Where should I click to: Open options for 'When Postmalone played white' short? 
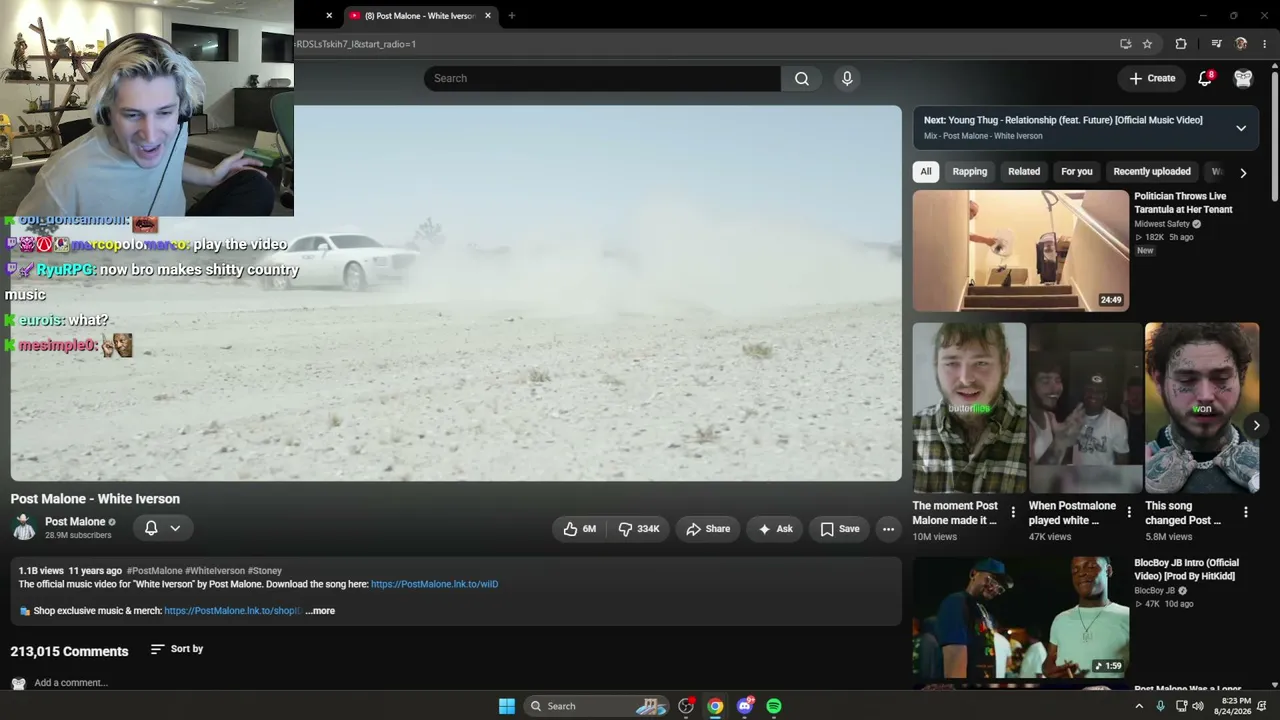point(1129,512)
